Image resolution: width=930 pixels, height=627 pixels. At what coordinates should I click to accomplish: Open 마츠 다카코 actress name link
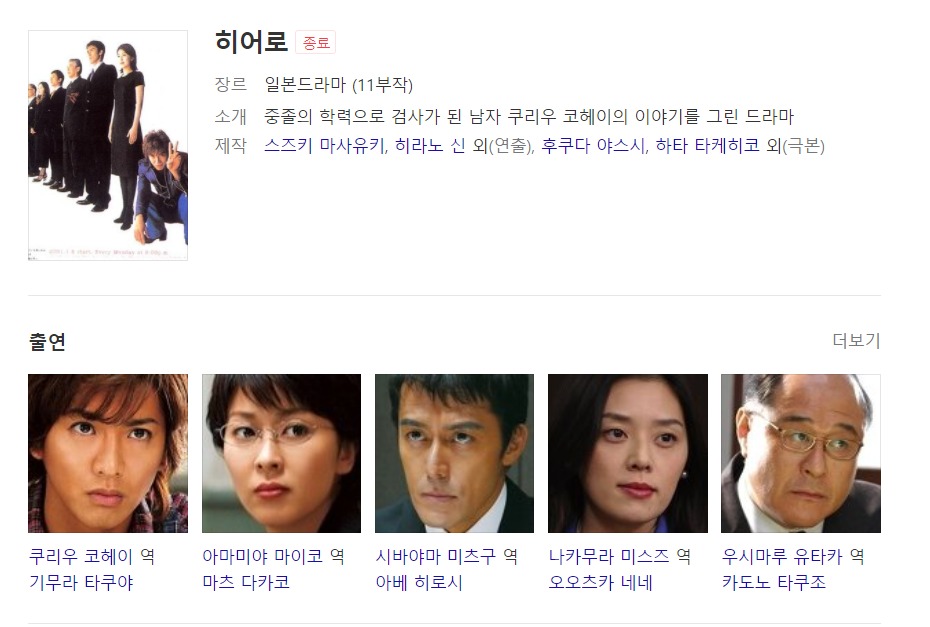pyautogui.click(x=246, y=583)
